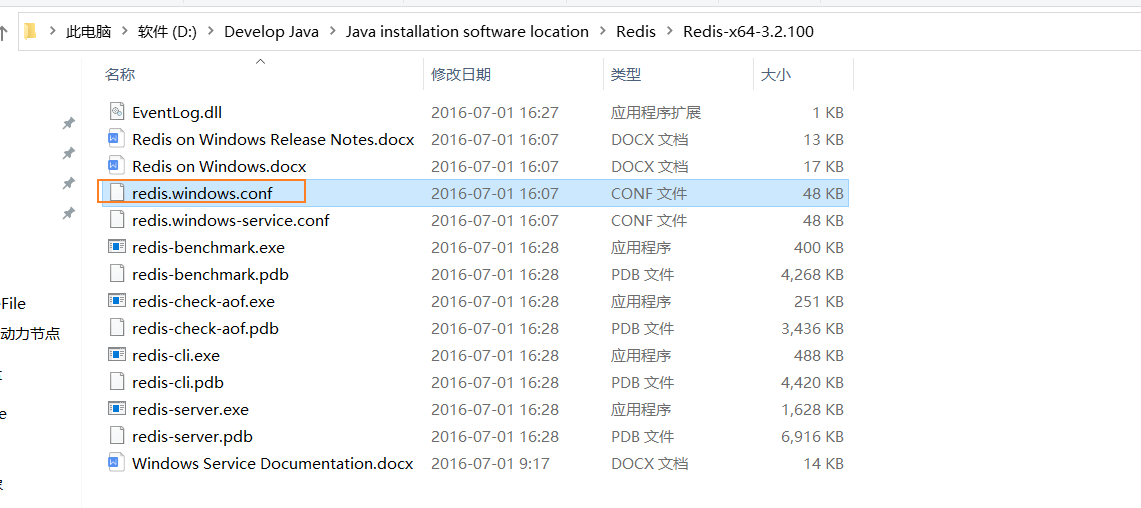
Task: Select file name EventLog.dll
Action: pyautogui.click(x=177, y=113)
